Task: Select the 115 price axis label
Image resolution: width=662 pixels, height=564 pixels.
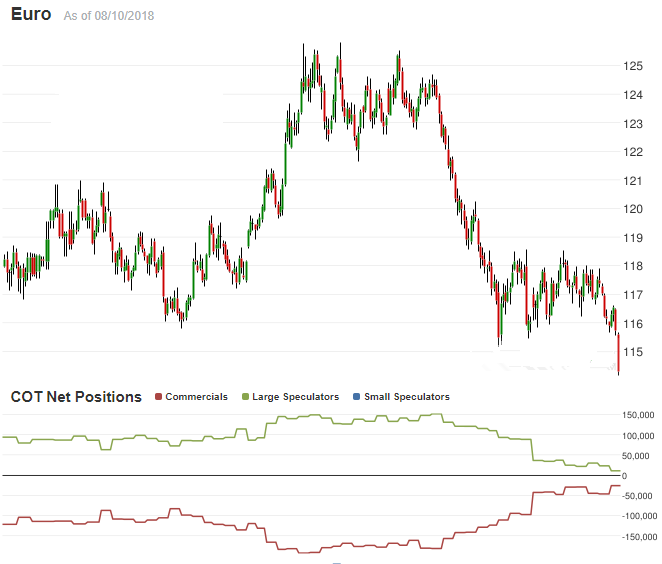Action: (x=632, y=352)
